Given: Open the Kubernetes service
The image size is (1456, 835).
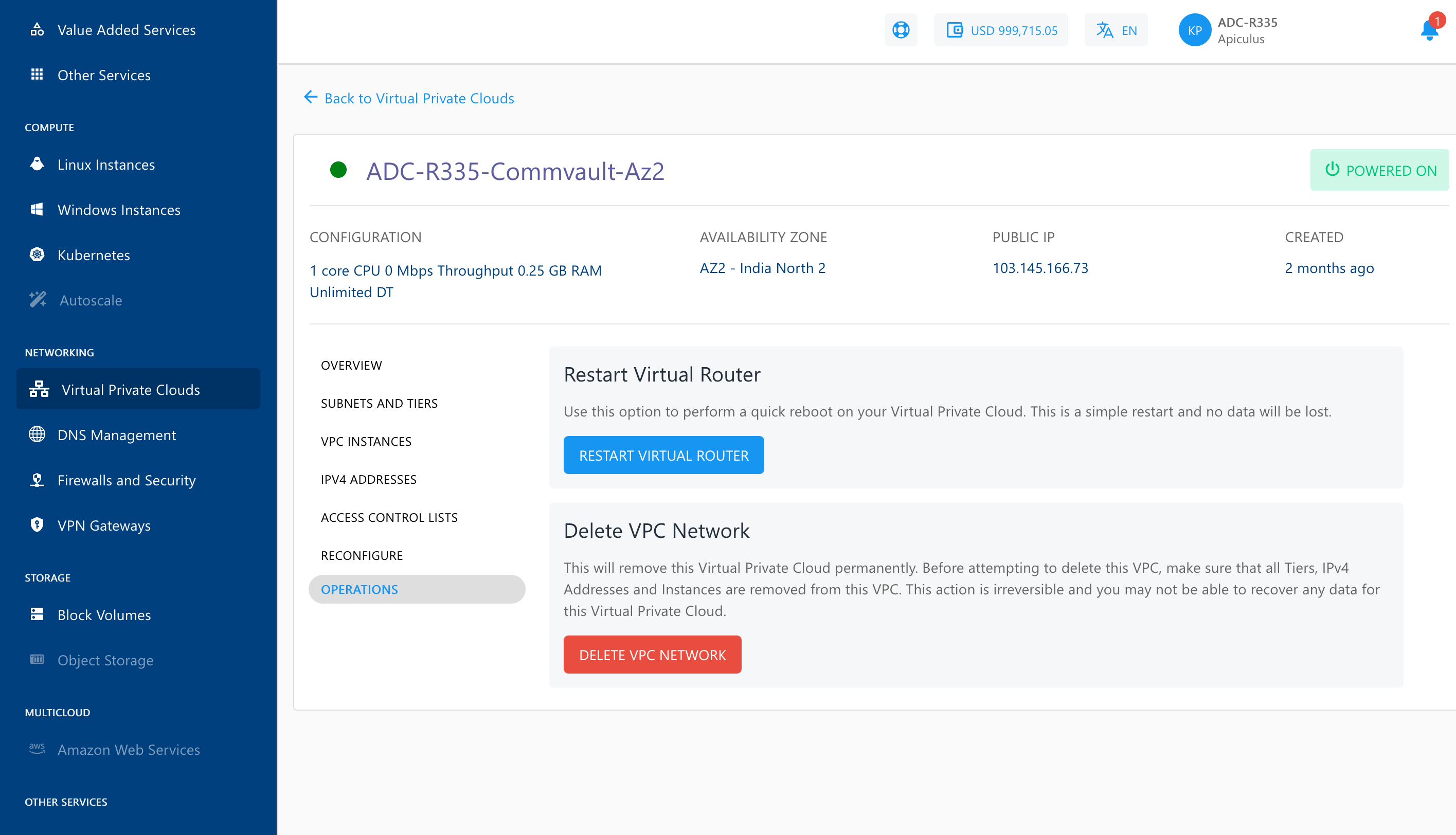Looking at the screenshot, I should click(94, 255).
